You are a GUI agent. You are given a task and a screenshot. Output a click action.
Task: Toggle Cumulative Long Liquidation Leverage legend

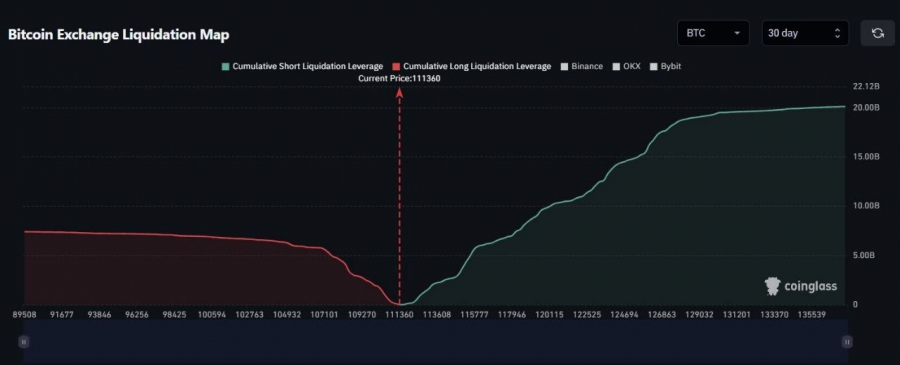click(x=471, y=67)
